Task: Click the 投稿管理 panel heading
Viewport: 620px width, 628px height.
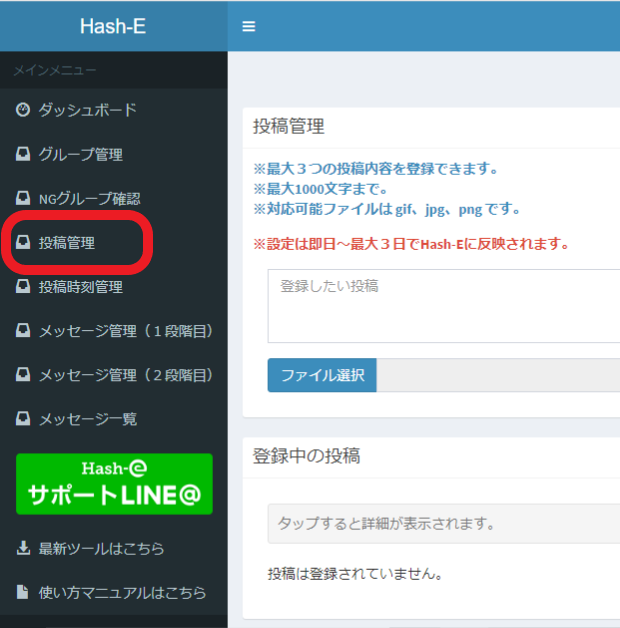Action: point(288,127)
